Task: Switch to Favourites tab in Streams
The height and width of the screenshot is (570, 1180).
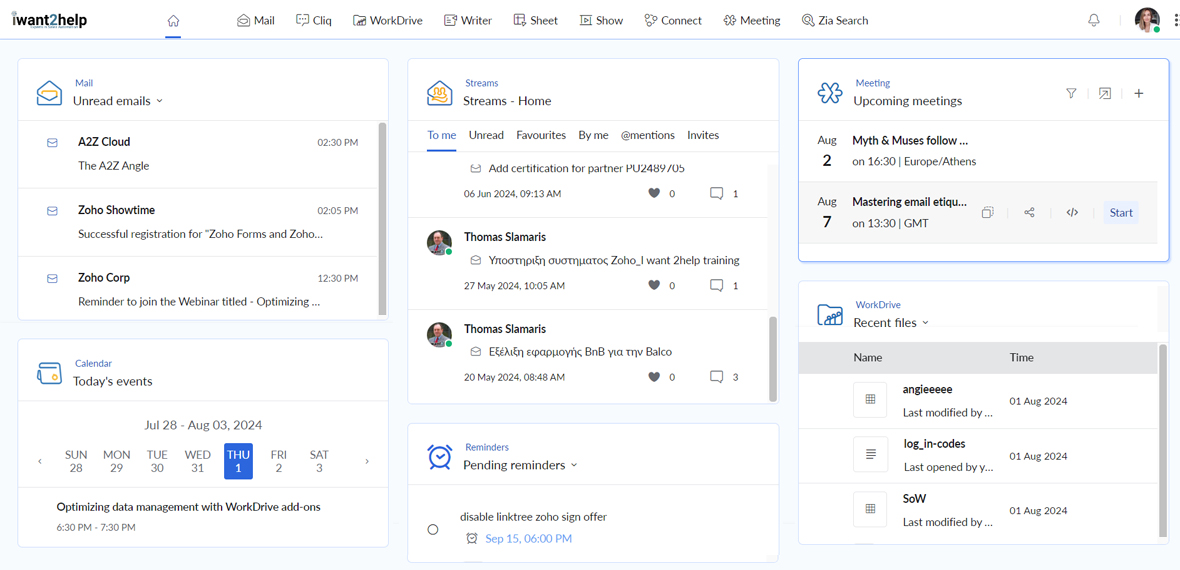Action: 541,136
